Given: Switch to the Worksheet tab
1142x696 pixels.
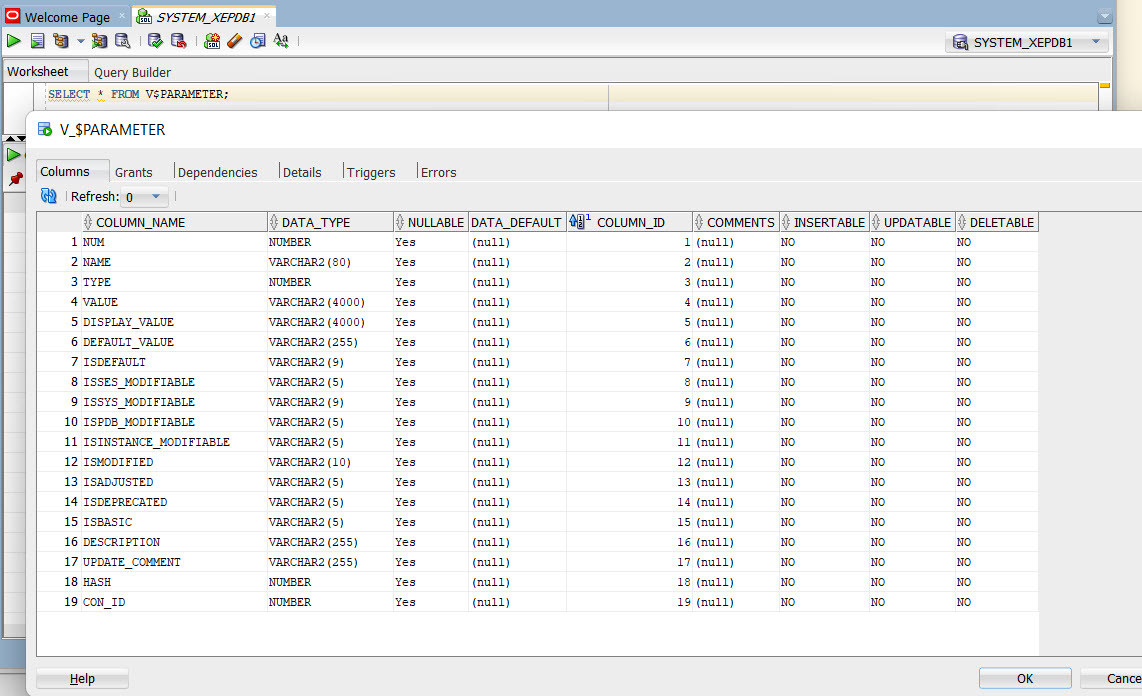Looking at the screenshot, I should tap(38, 71).
